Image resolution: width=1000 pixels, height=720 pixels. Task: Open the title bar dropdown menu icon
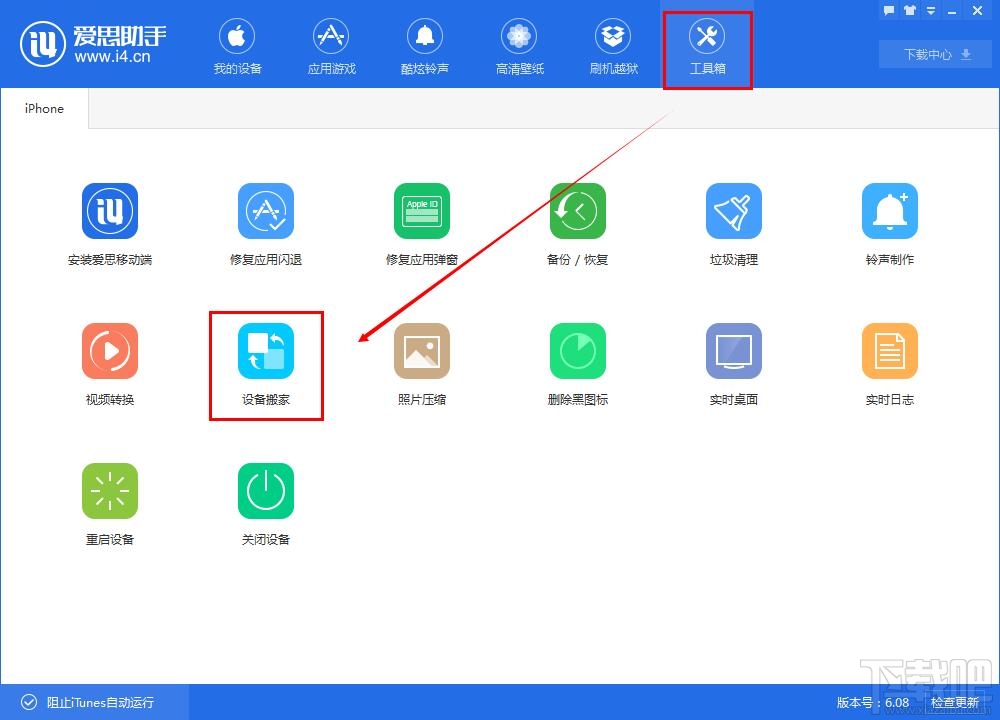point(930,10)
